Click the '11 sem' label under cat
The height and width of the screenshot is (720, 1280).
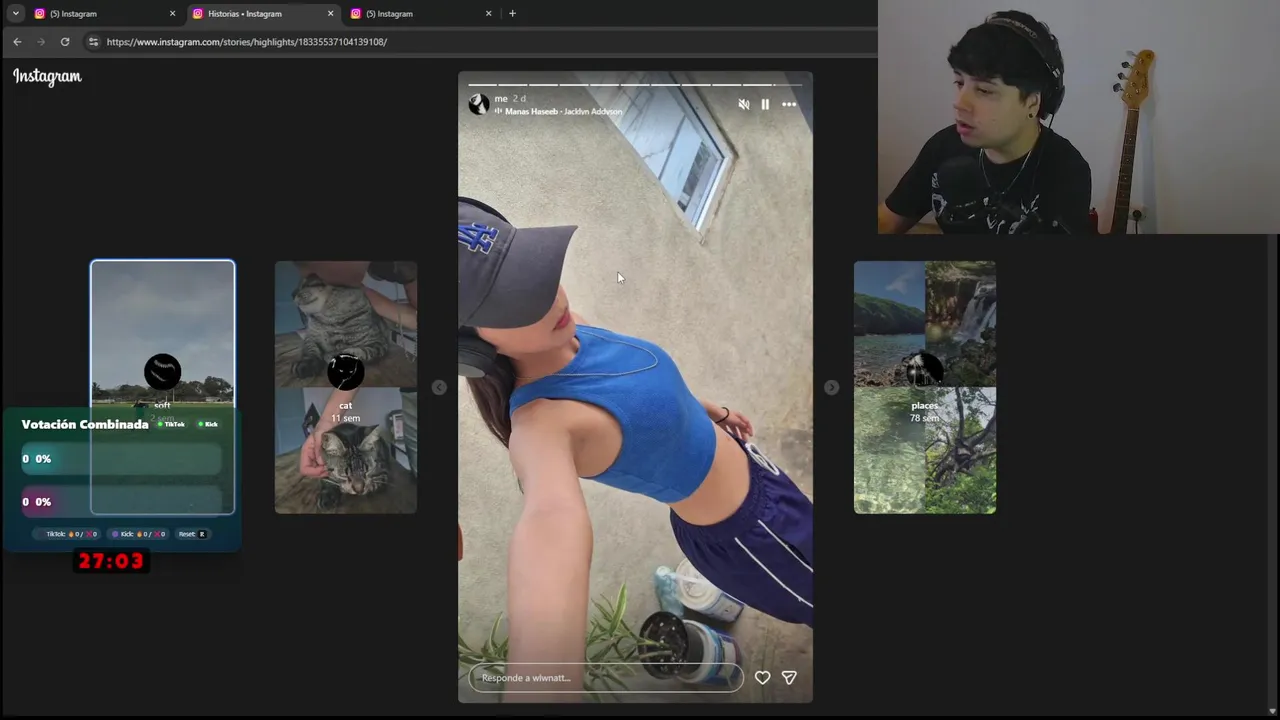(x=346, y=417)
